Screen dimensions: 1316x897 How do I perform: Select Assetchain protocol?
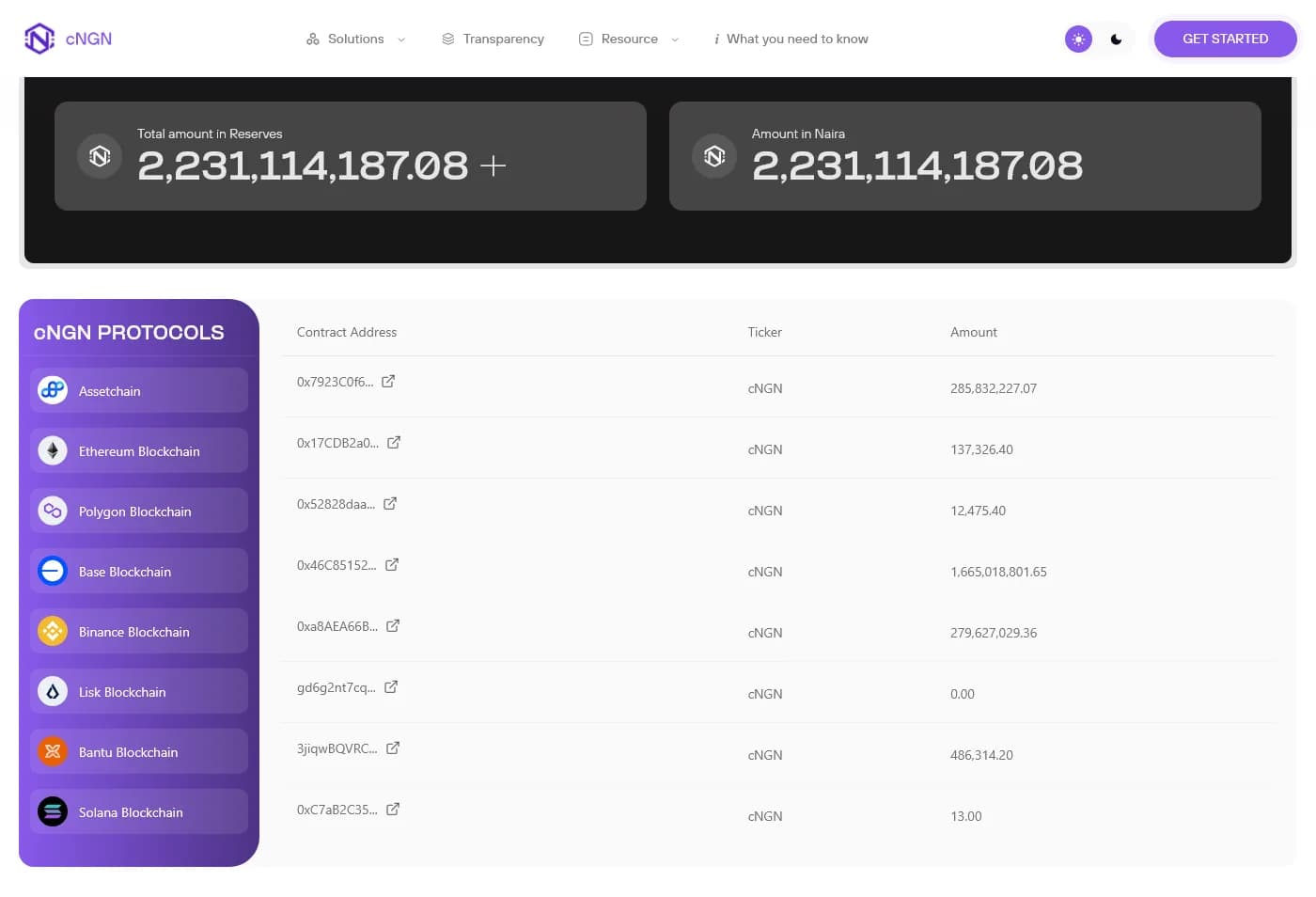click(139, 390)
